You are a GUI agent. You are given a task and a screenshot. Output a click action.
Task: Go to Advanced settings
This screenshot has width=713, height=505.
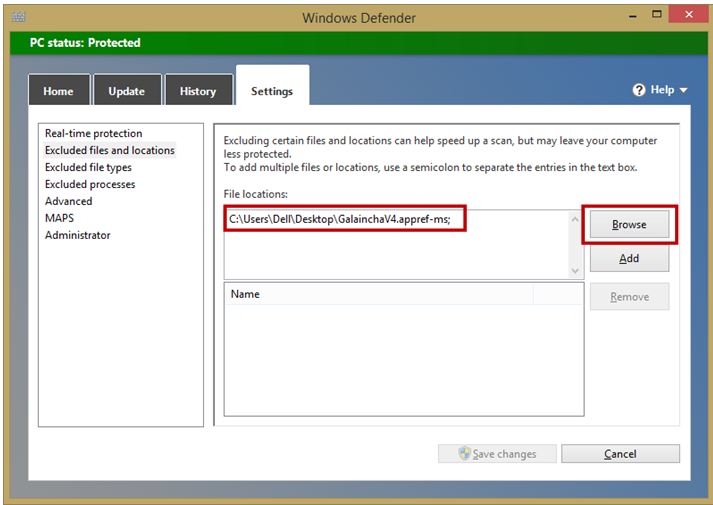click(68, 201)
